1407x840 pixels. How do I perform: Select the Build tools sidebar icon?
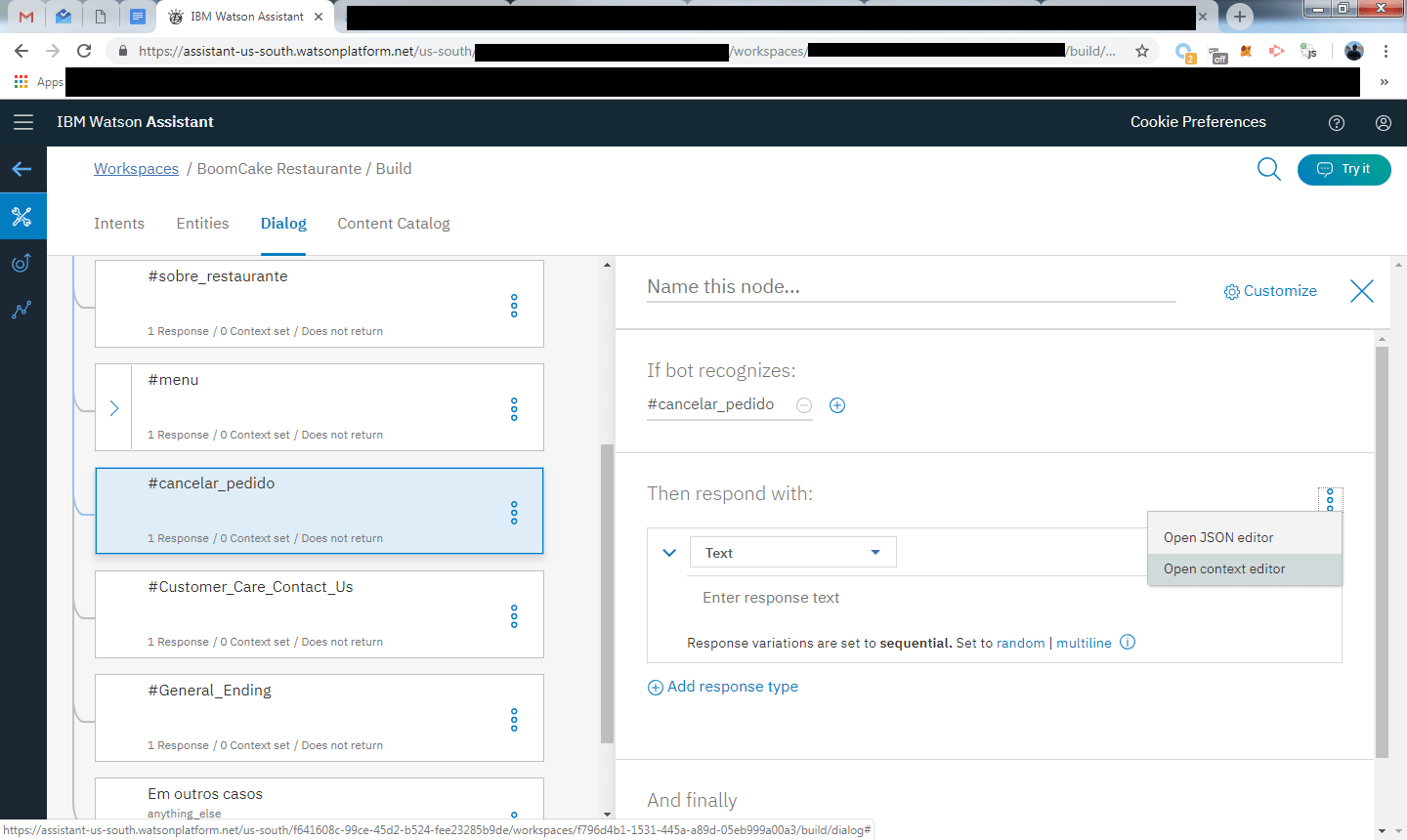tap(22, 216)
